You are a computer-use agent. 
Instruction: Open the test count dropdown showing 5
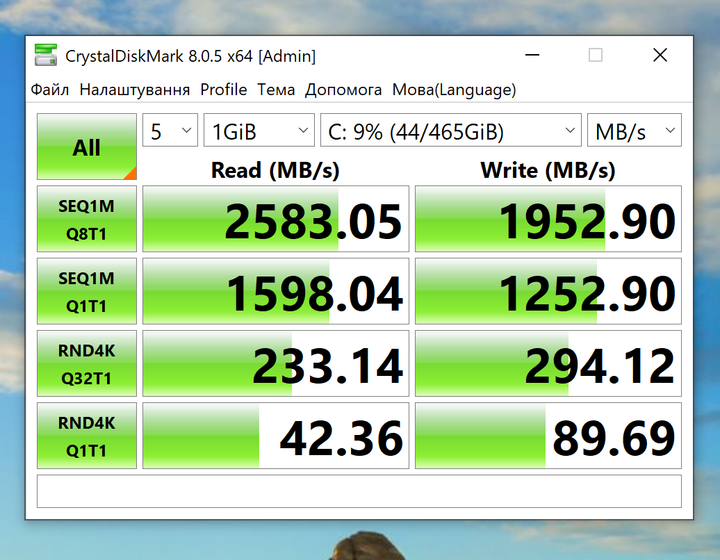170,130
